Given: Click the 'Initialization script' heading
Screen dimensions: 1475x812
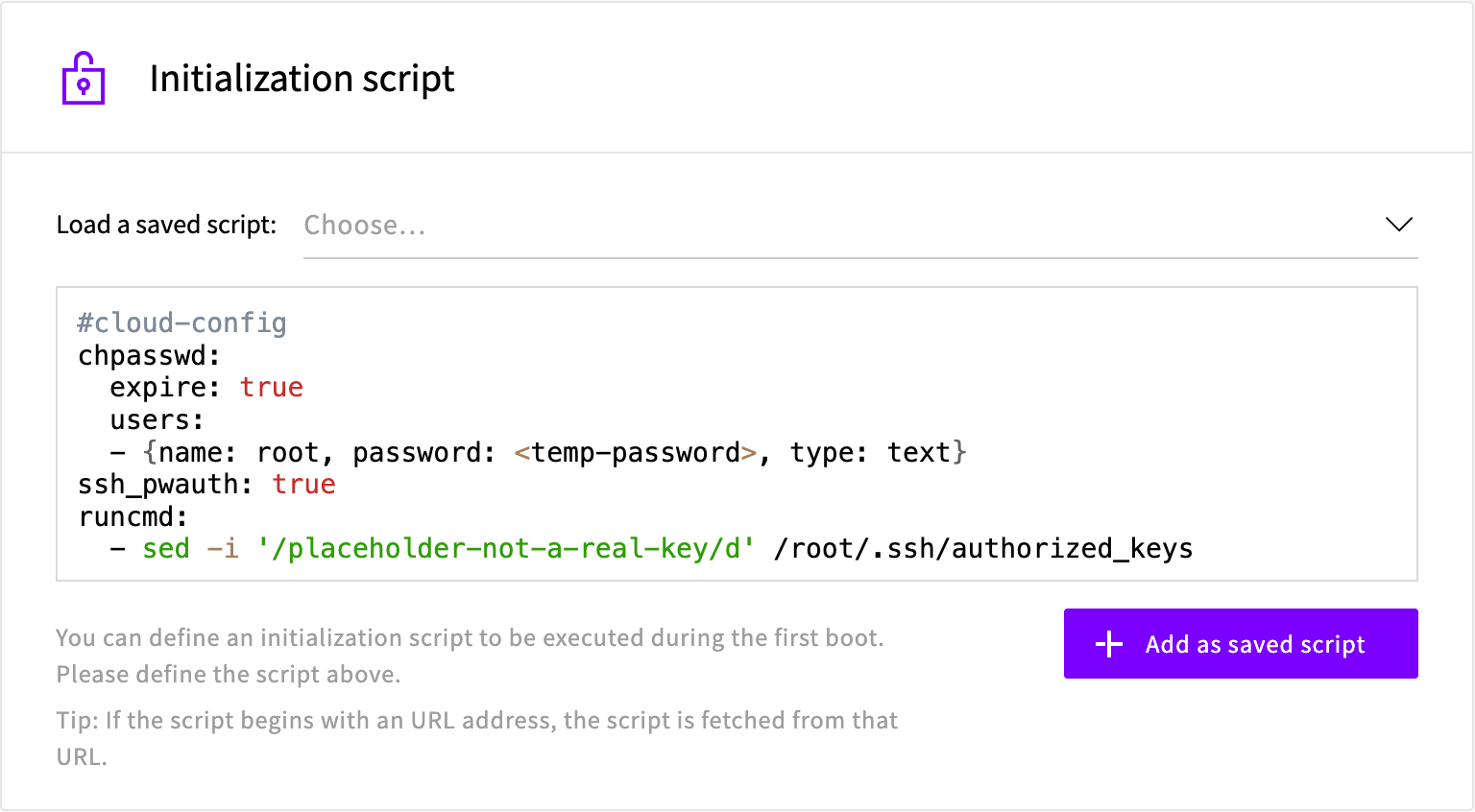Looking at the screenshot, I should click(302, 79).
